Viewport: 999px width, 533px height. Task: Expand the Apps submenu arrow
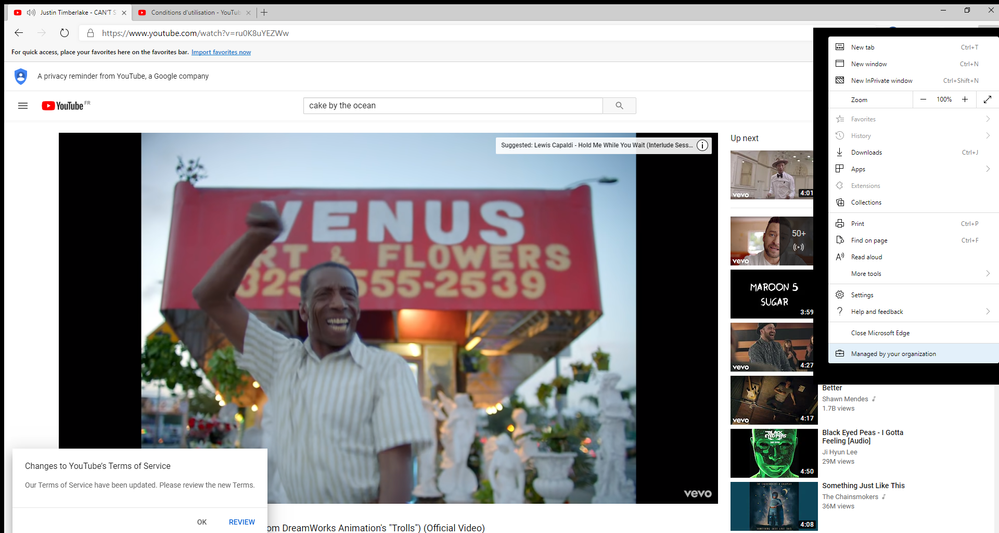988,169
